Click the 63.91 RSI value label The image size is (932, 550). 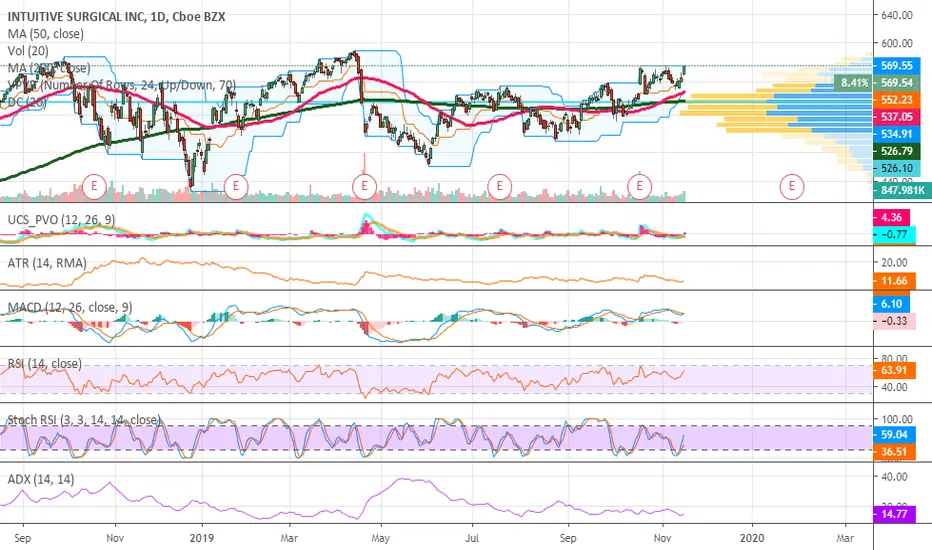point(894,370)
